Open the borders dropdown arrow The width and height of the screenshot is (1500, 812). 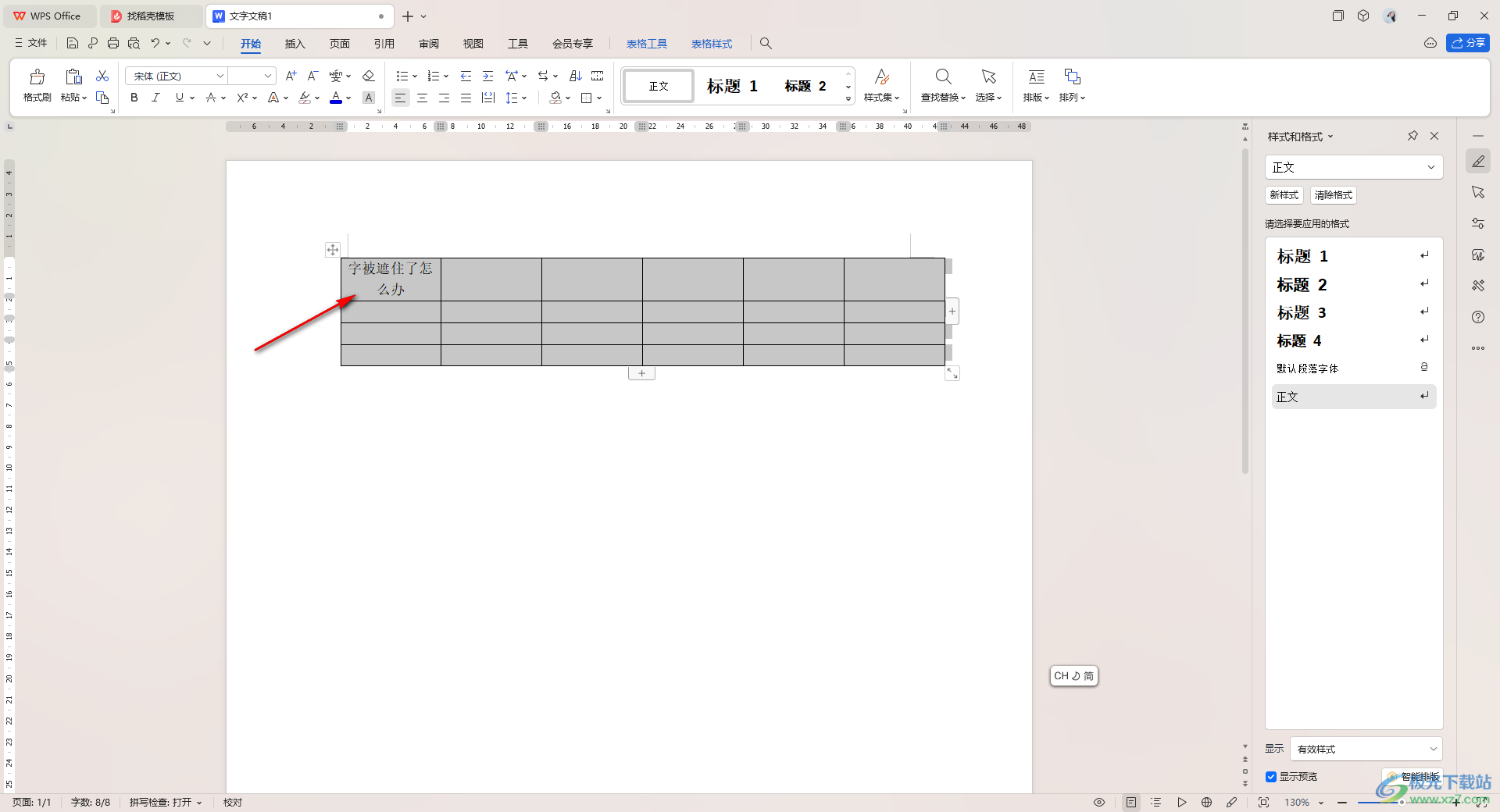tap(599, 98)
